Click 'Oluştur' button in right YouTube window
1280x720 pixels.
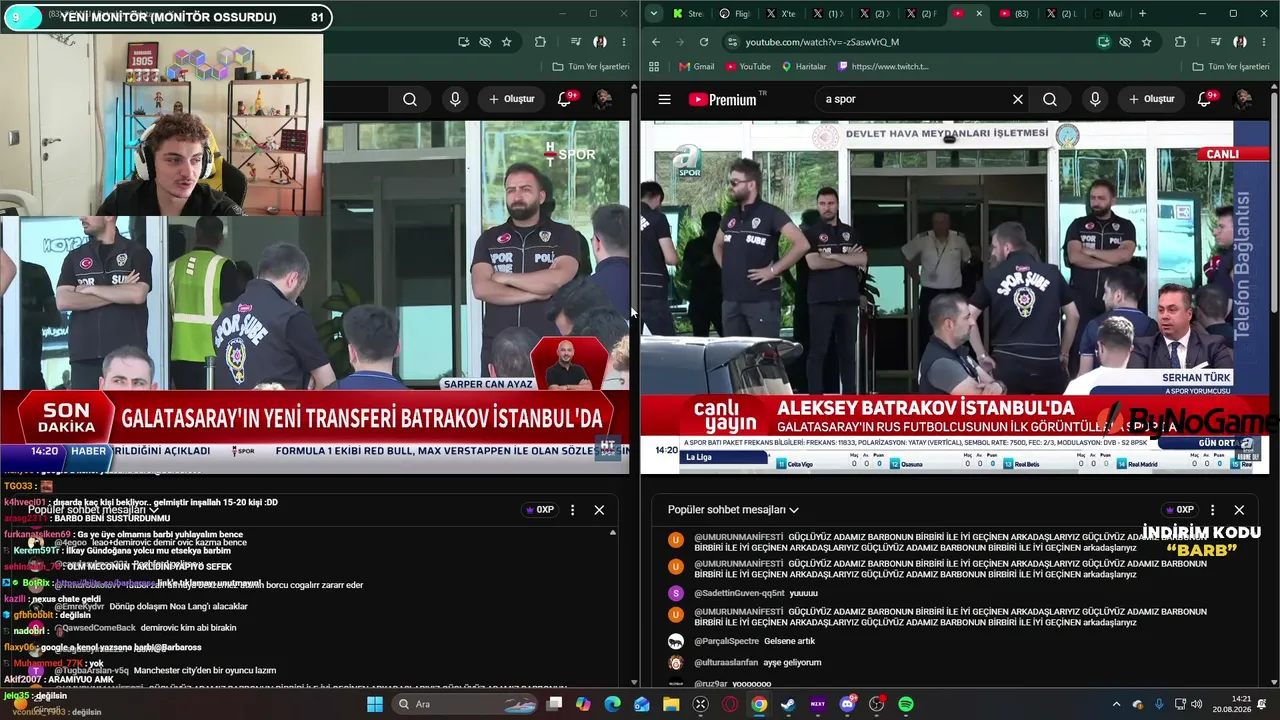pyautogui.click(x=1152, y=99)
